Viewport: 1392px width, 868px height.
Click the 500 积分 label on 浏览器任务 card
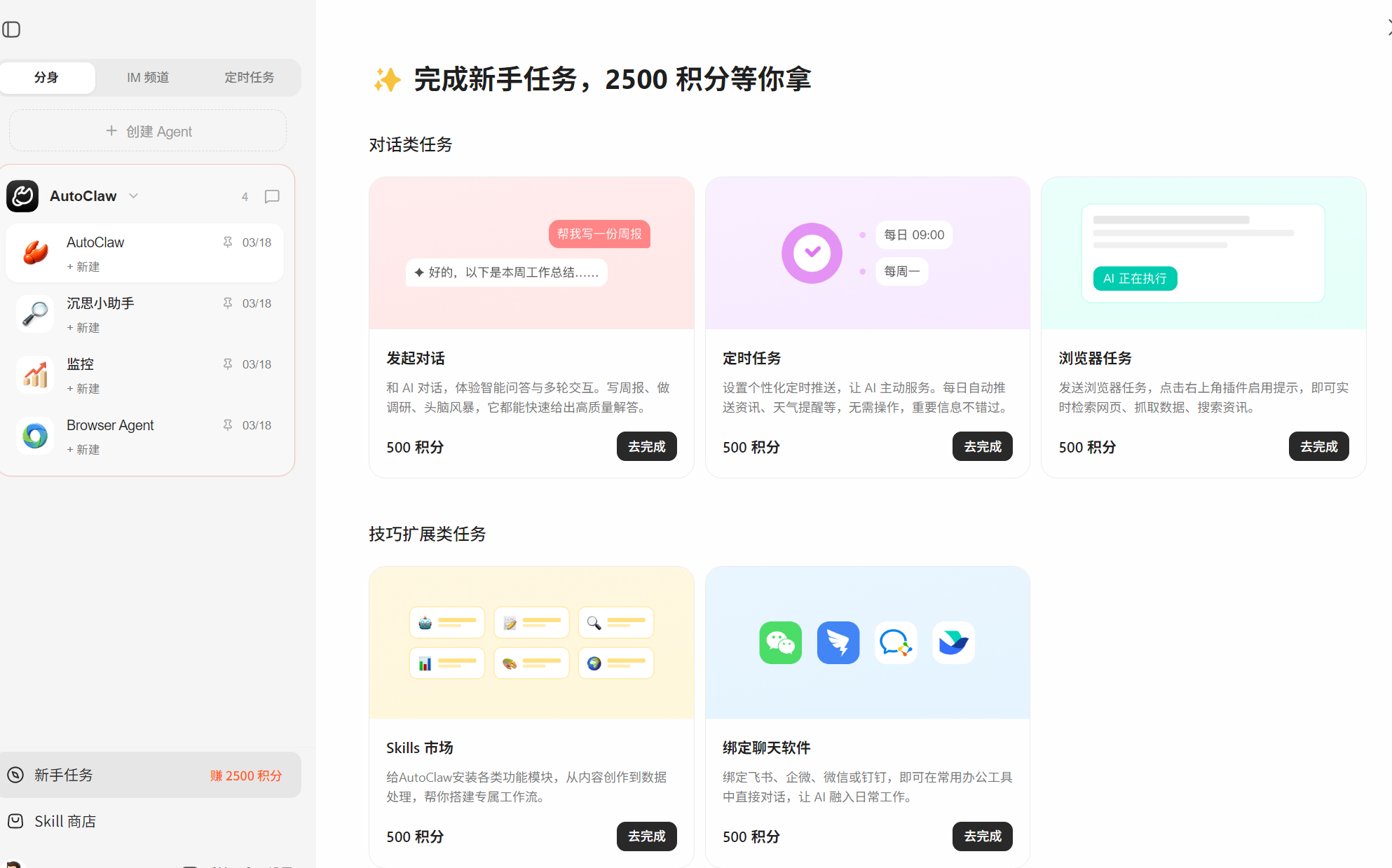(x=1087, y=447)
